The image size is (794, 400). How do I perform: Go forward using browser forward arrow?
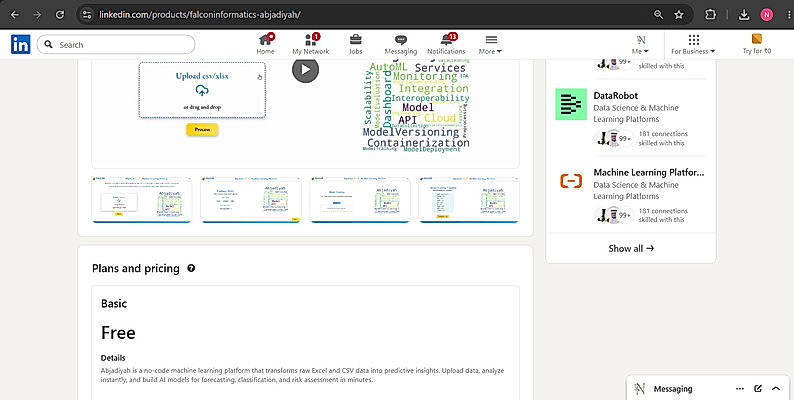click(x=37, y=15)
